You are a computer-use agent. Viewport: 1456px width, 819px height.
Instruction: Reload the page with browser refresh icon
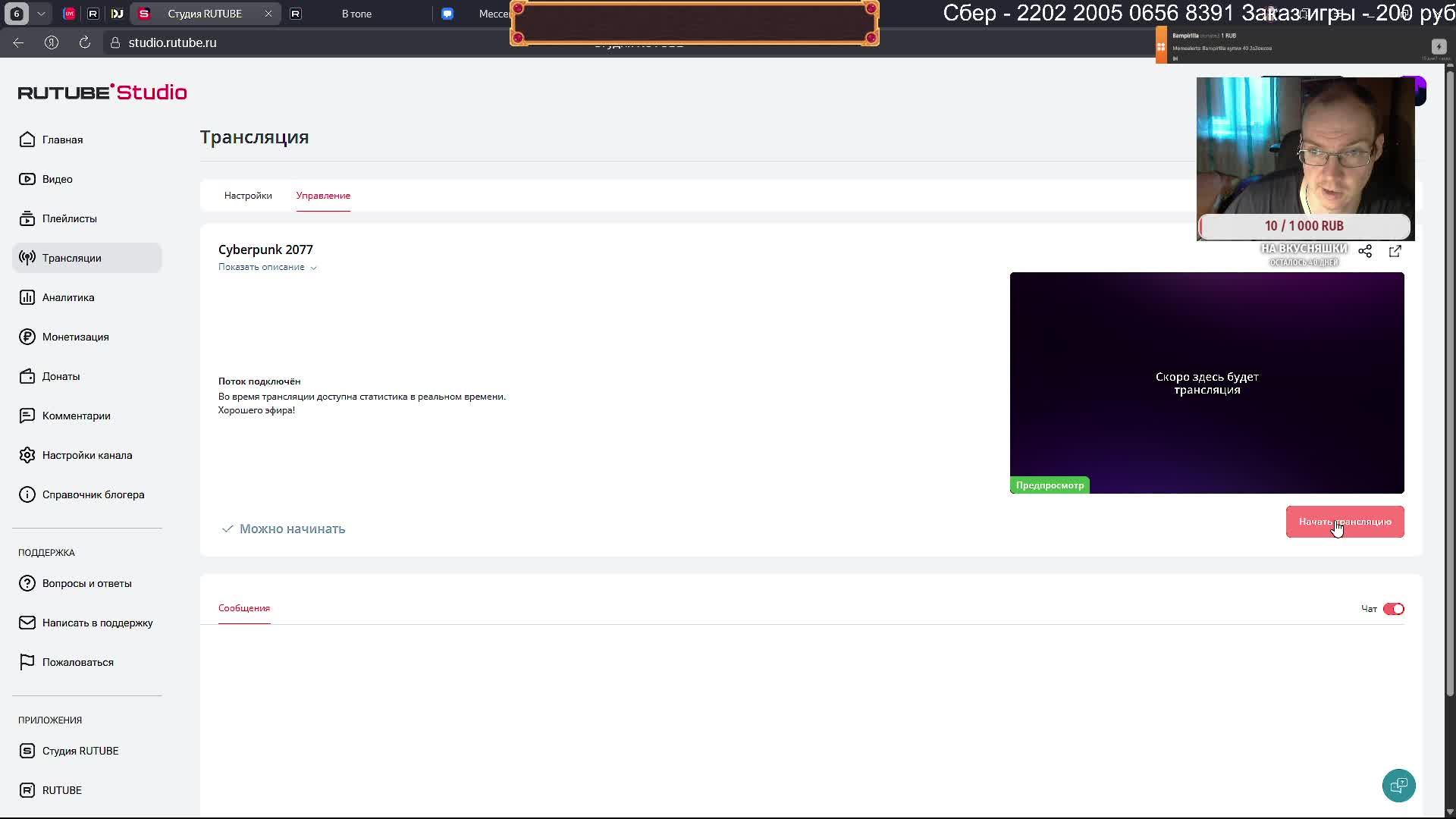(85, 42)
